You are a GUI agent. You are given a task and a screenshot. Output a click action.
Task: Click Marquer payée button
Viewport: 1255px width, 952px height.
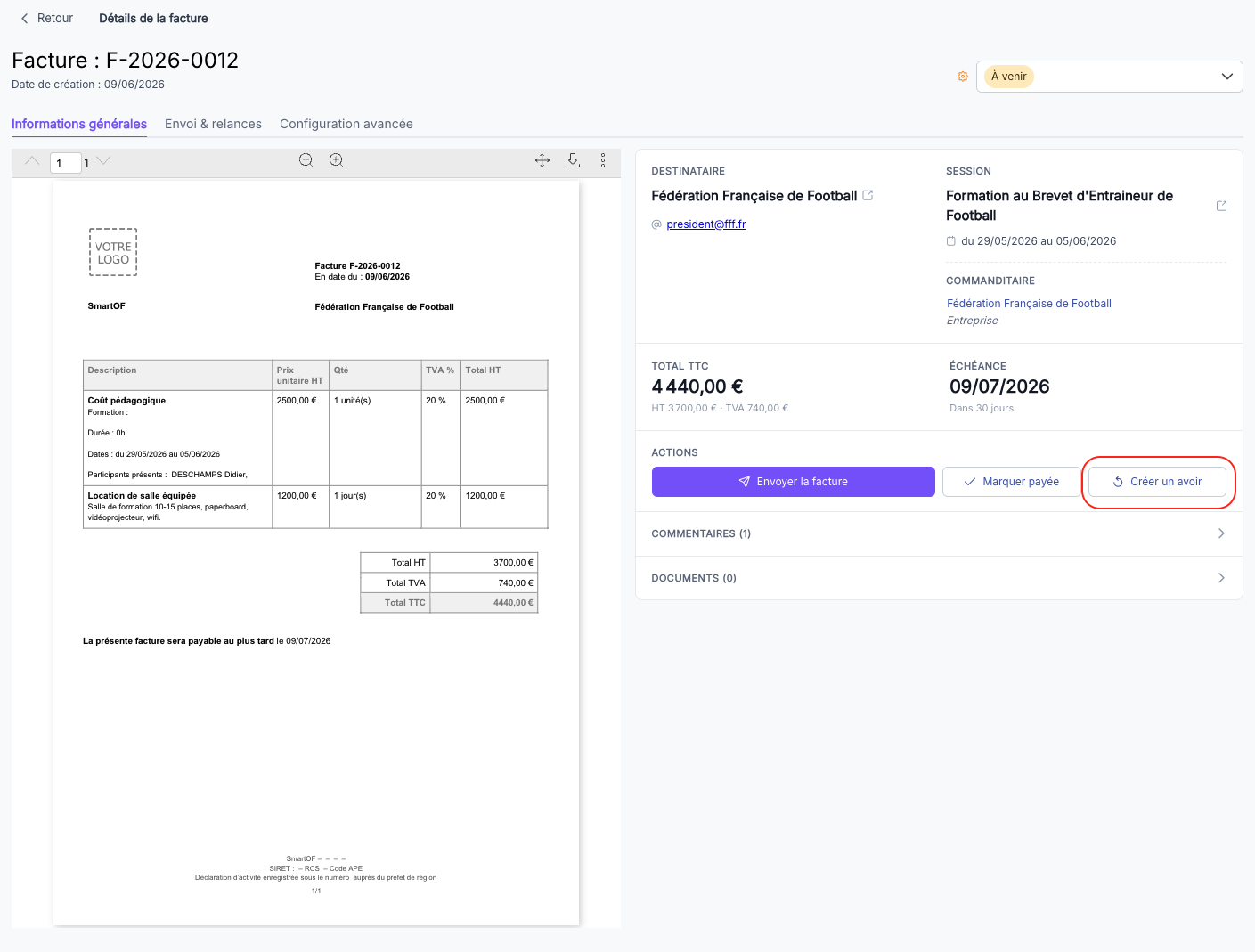tap(1011, 482)
